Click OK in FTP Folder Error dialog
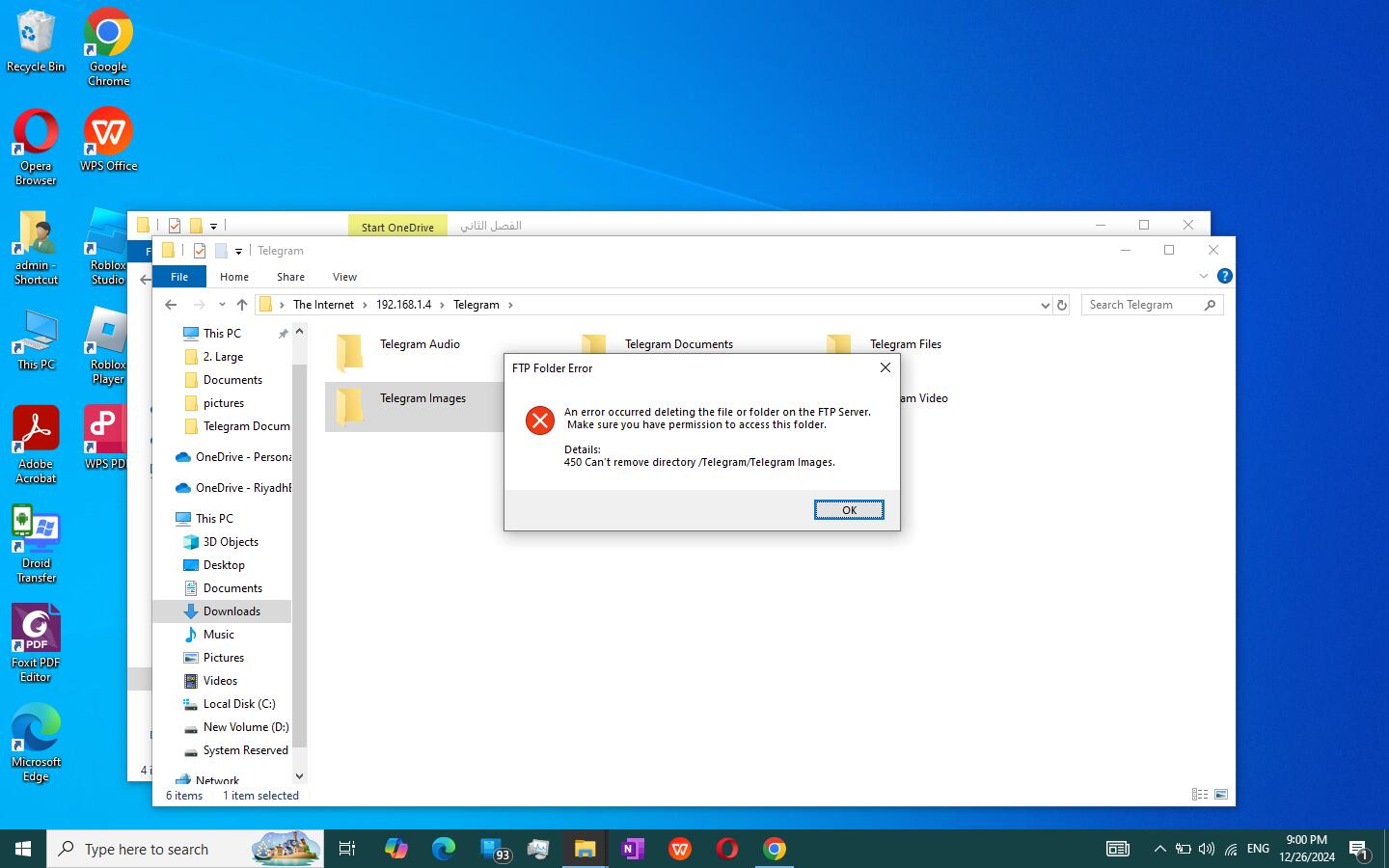 click(x=848, y=510)
